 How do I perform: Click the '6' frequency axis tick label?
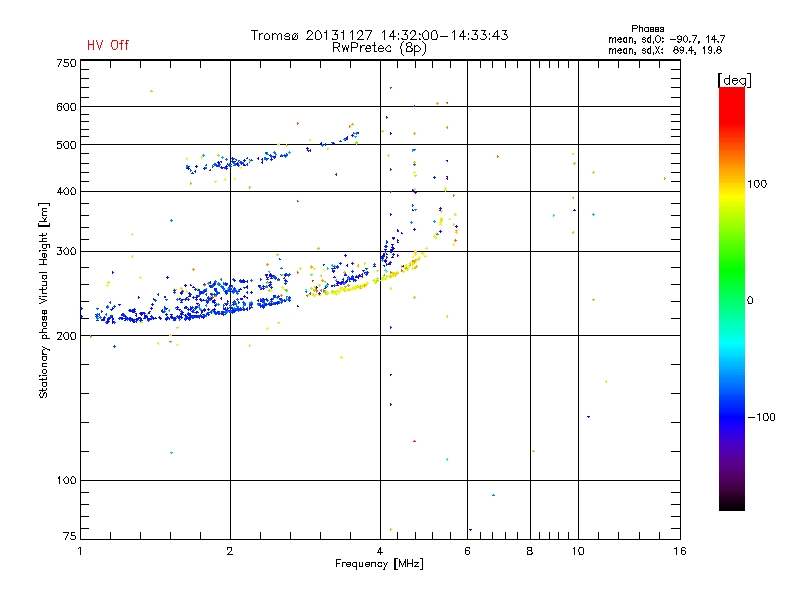click(467, 551)
